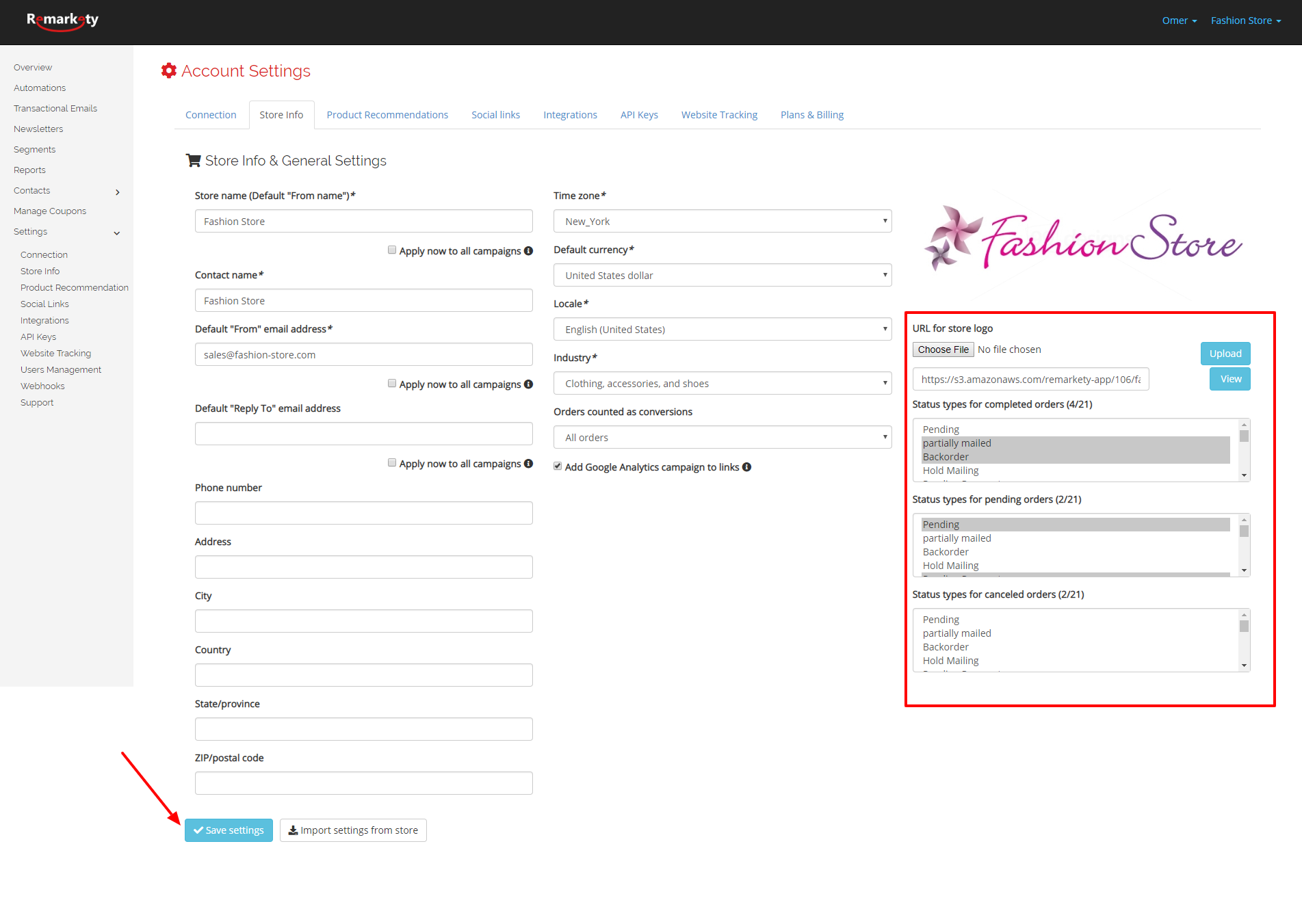The width and height of the screenshot is (1302, 924).
Task: Open Support in the sidebar
Action: point(37,403)
